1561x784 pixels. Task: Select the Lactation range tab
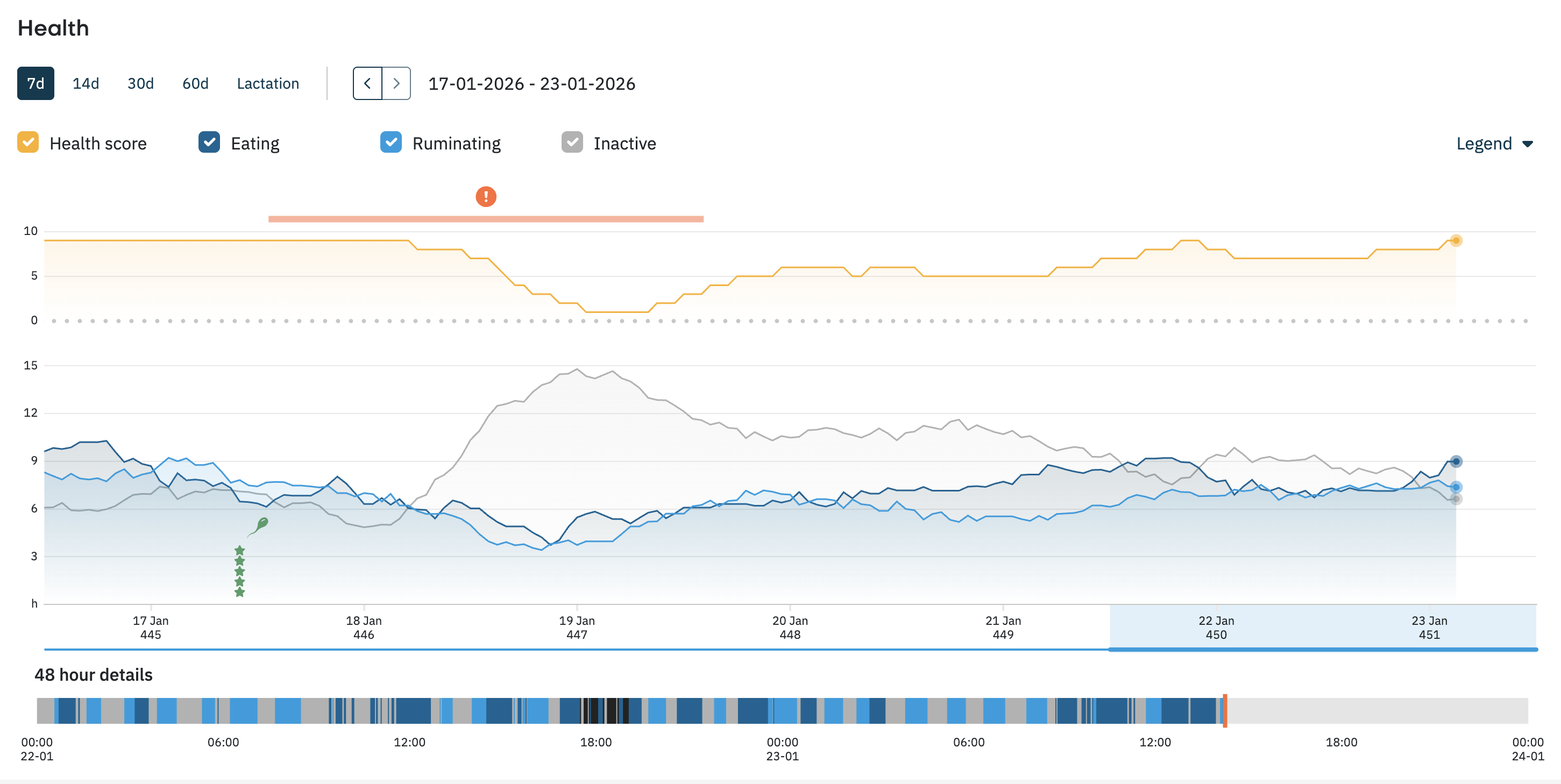(x=268, y=83)
